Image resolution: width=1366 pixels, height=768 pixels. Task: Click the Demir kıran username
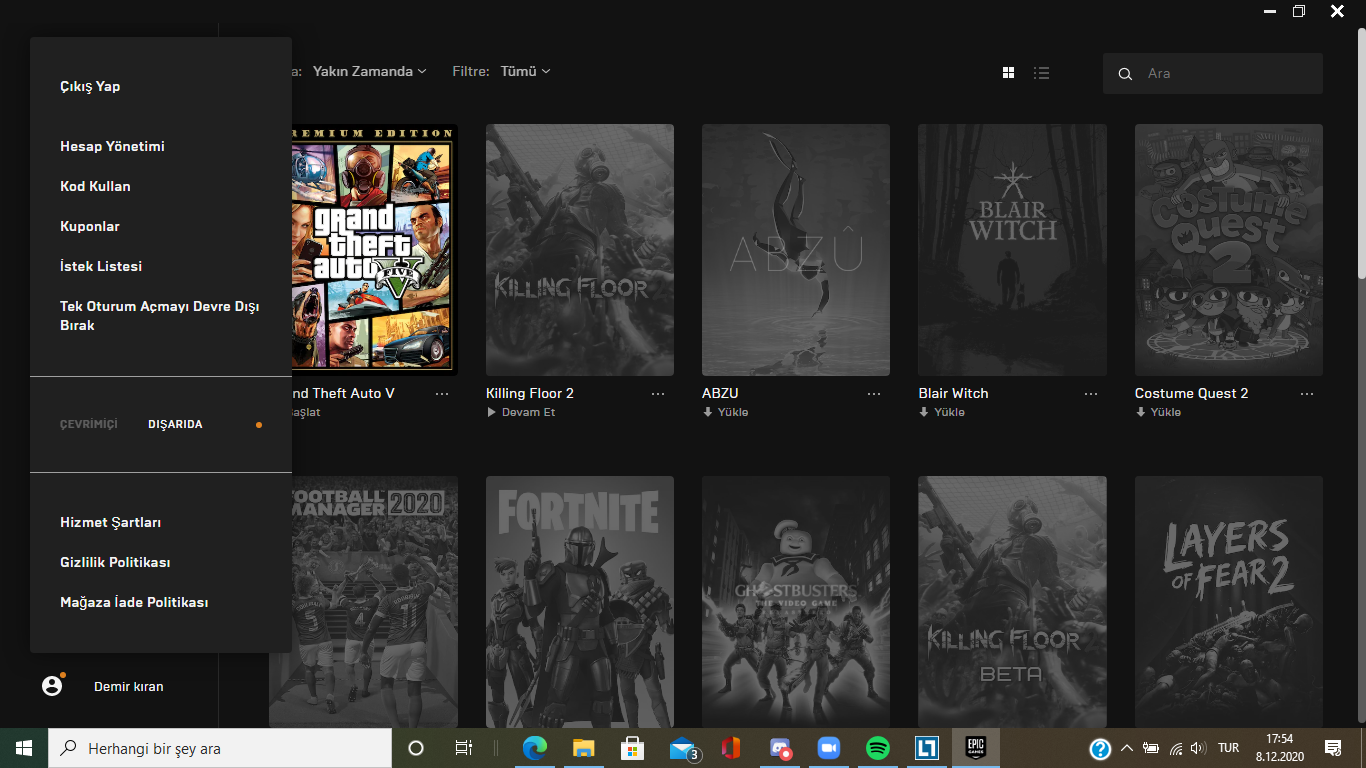pyautogui.click(x=129, y=687)
